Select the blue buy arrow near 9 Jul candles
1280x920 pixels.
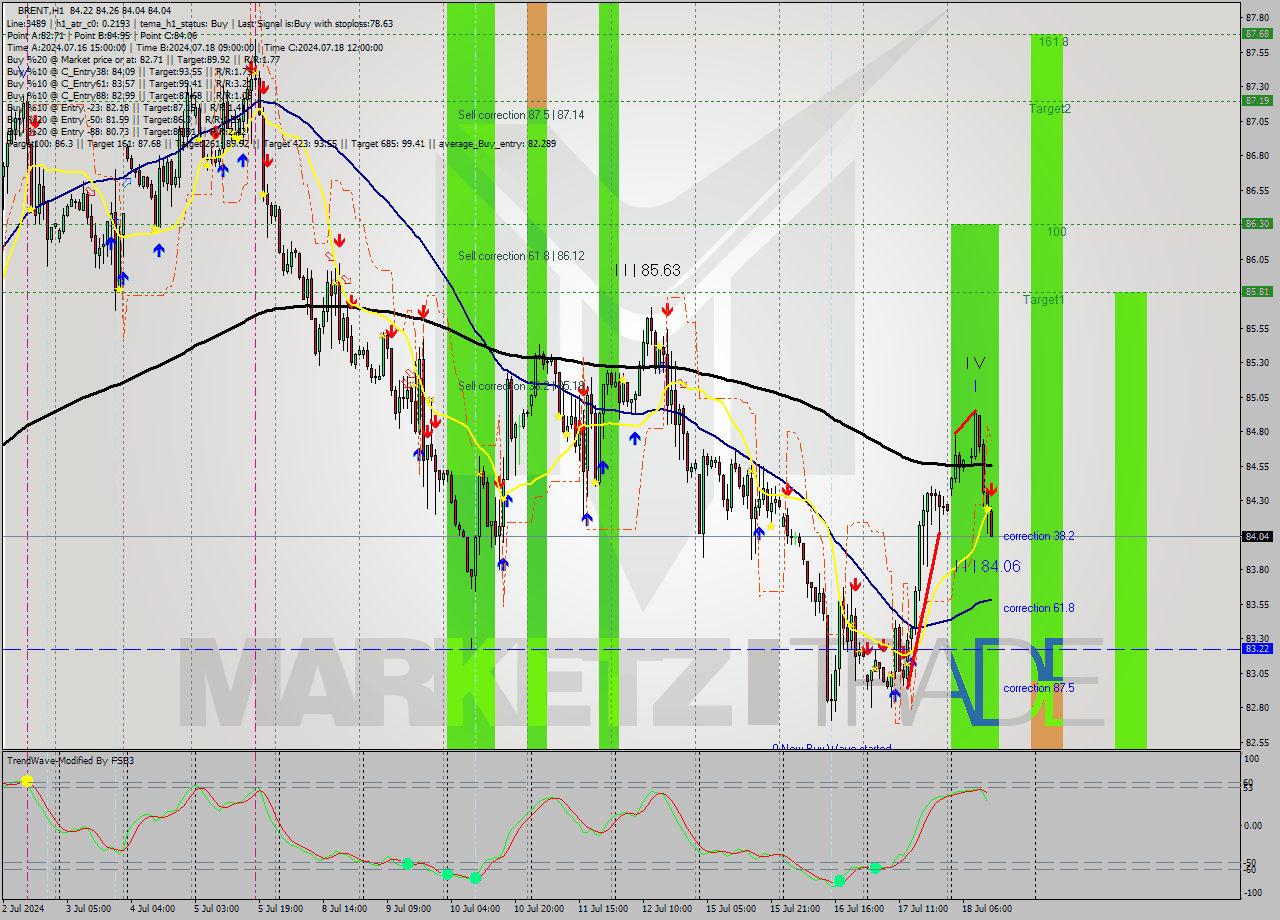(x=416, y=455)
